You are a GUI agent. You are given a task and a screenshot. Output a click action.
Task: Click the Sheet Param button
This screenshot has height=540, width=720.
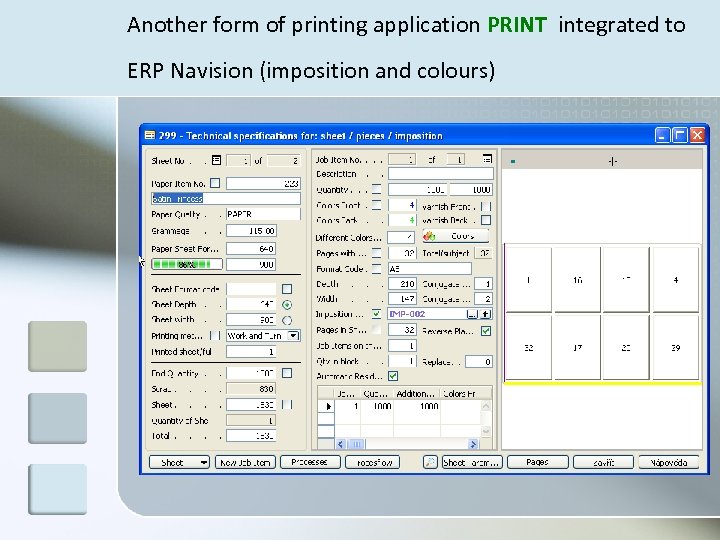coord(472,462)
